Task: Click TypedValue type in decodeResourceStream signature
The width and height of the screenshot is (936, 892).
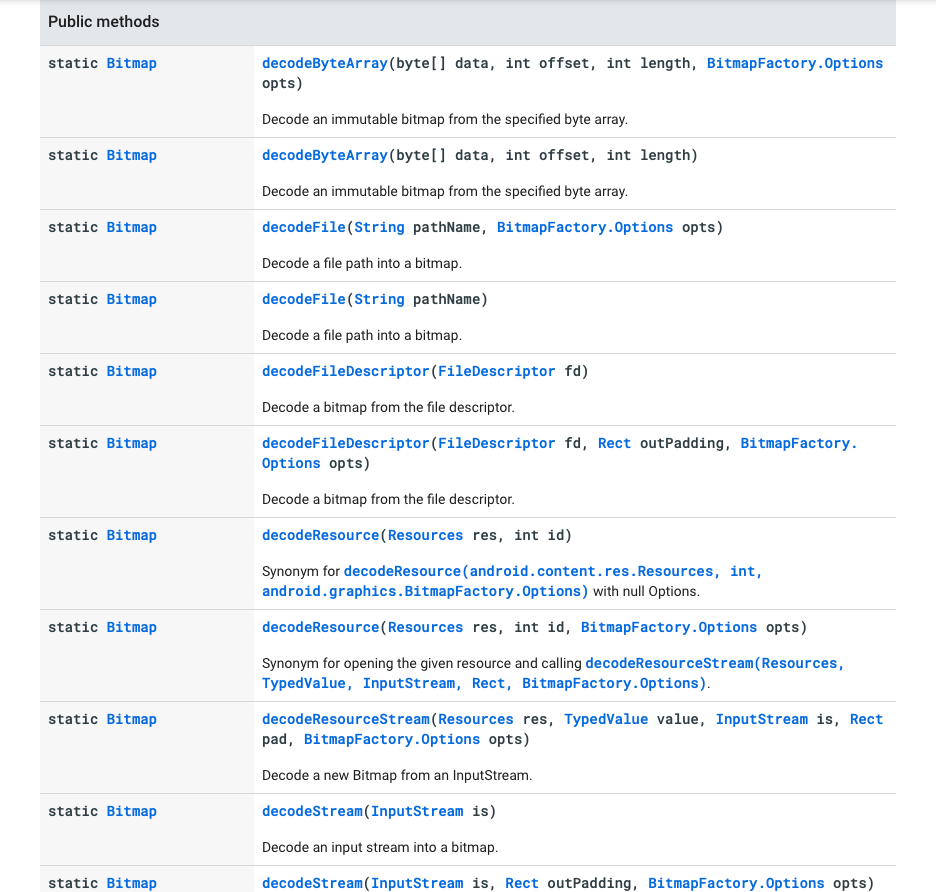Action: (606, 719)
